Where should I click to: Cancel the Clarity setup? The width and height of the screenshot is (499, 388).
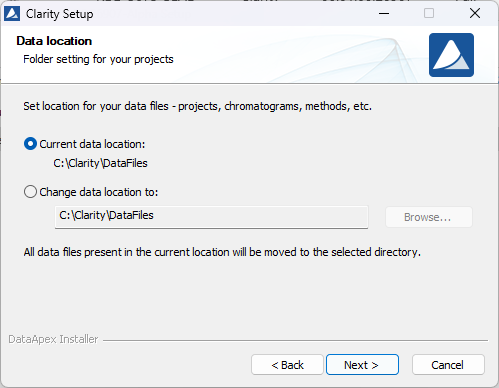[x=448, y=365]
